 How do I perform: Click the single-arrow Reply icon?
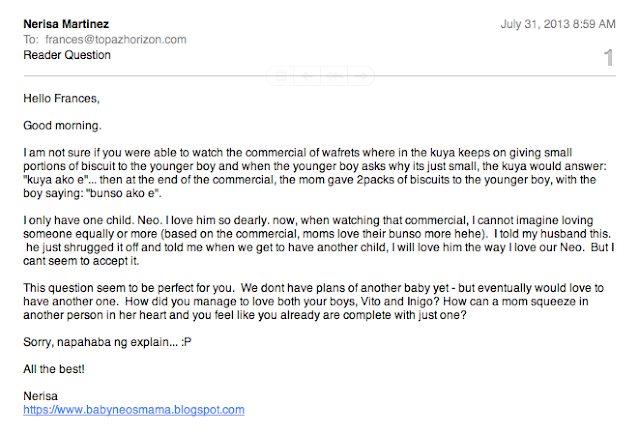coord(307,75)
